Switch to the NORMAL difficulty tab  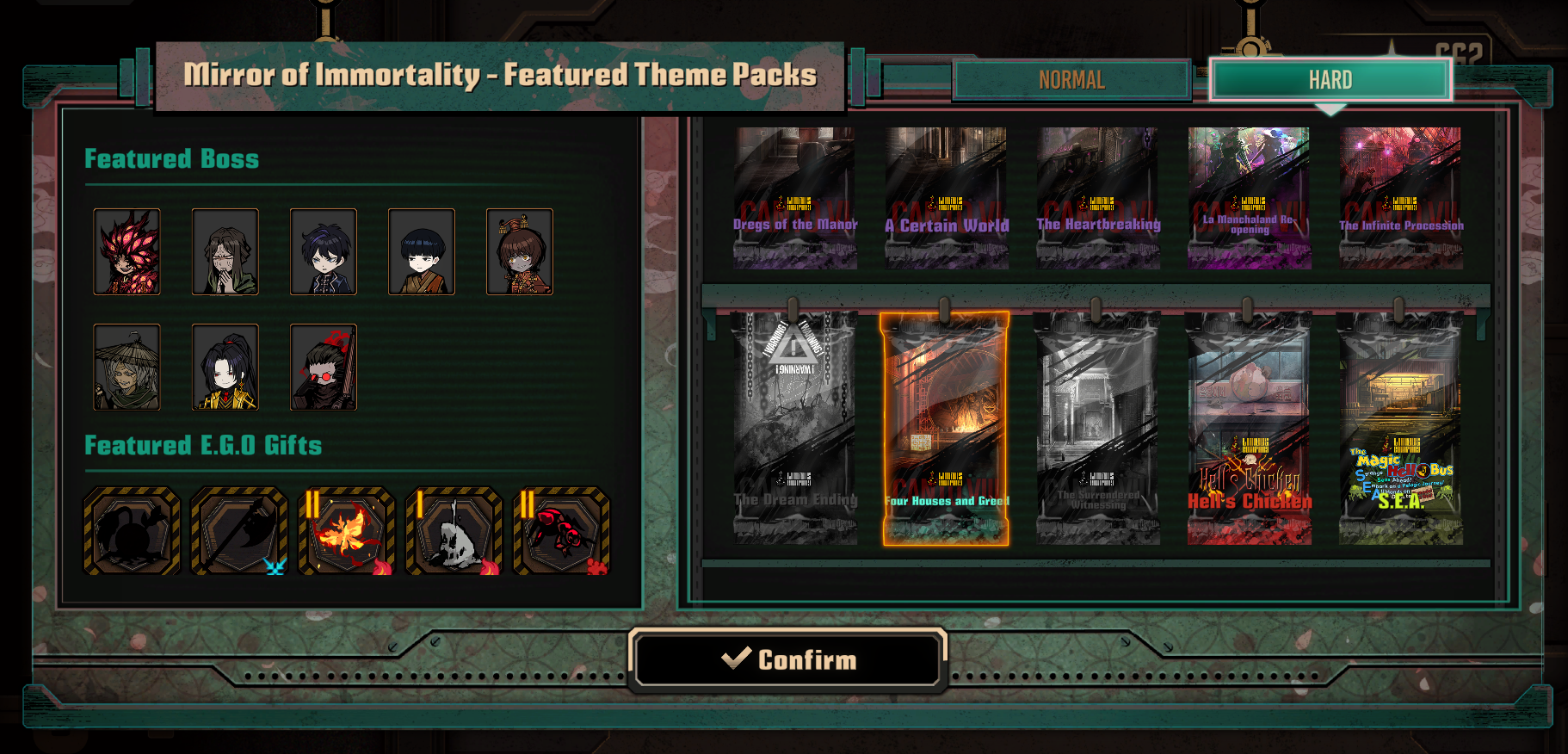click(1071, 80)
